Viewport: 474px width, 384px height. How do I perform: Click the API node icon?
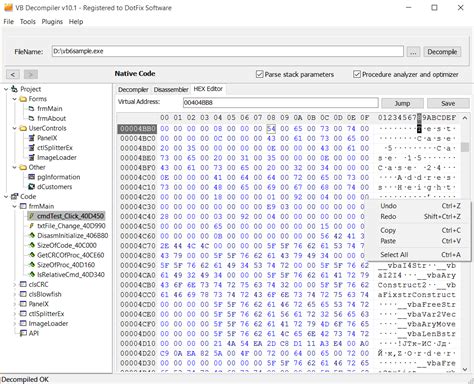point(23,333)
